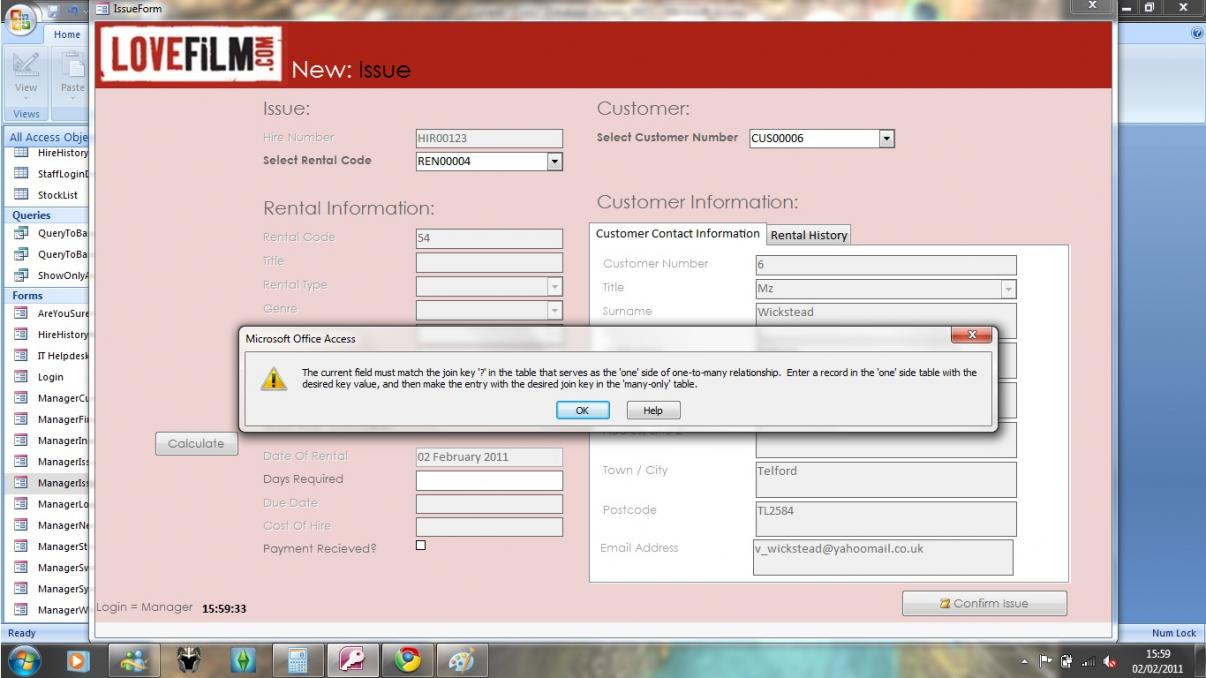Click the blue Access Help question mark icon

click(1197, 33)
